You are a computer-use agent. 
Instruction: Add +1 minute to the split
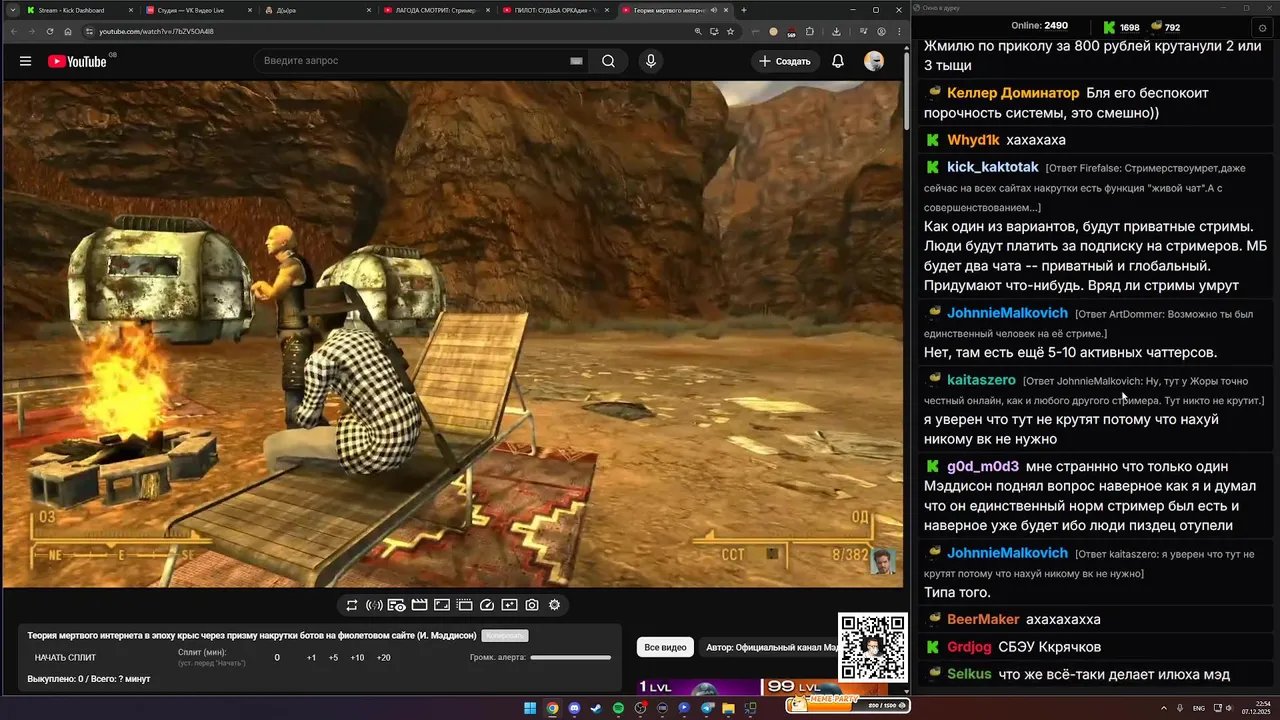[311, 658]
